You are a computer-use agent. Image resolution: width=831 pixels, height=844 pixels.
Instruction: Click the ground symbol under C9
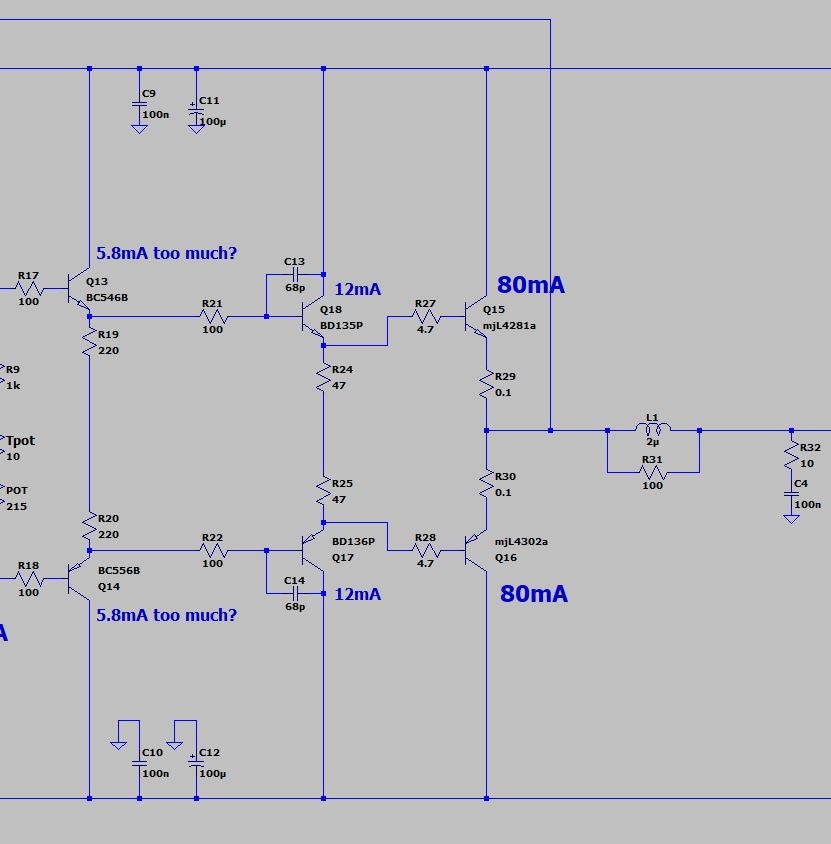click(139, 129)
